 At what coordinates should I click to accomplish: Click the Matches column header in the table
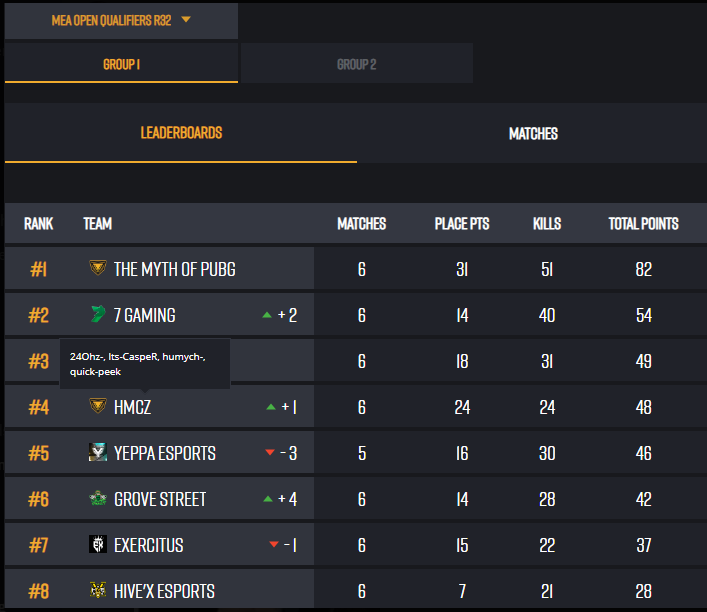[362, 224]
